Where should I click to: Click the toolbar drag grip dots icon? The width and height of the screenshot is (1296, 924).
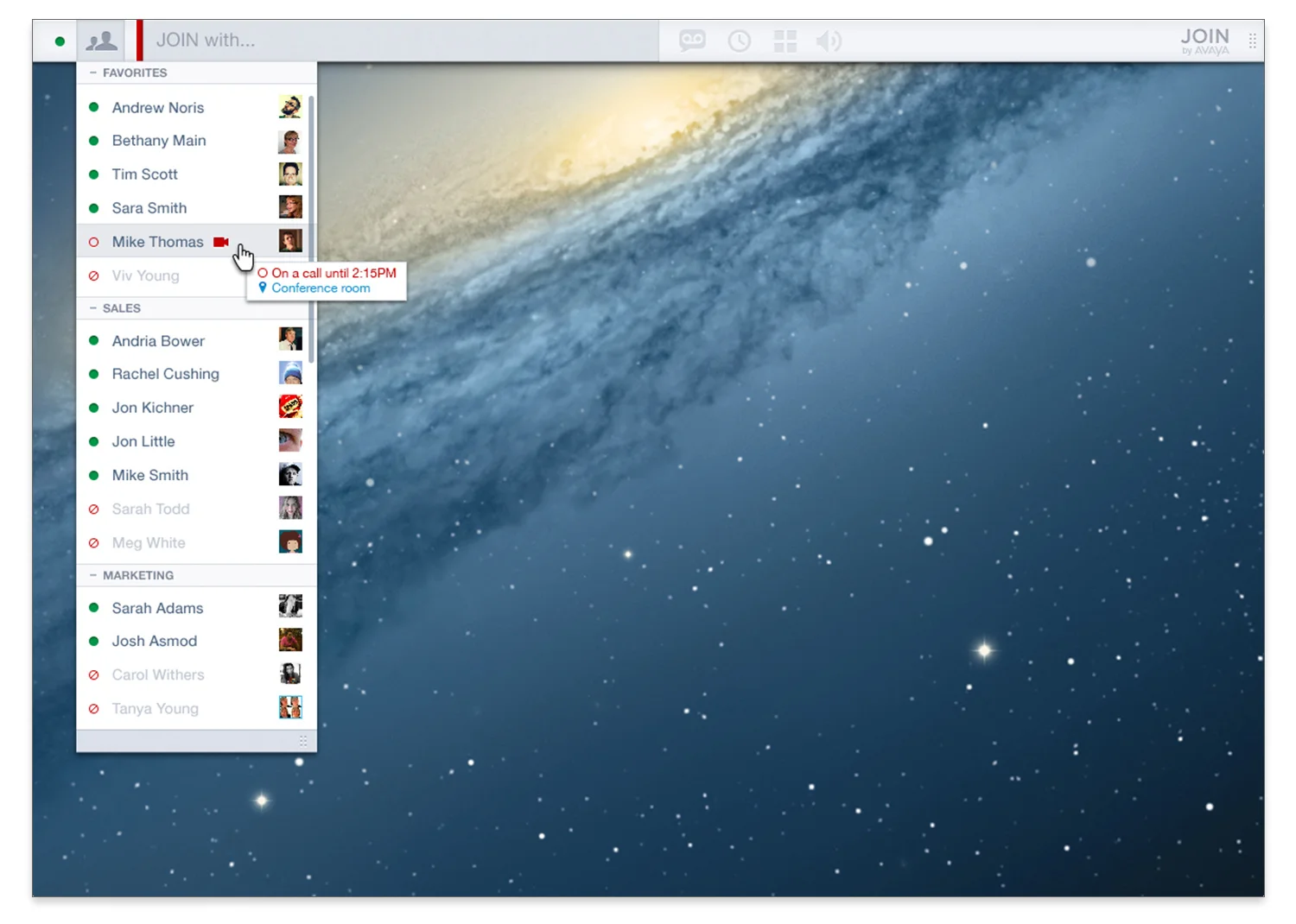(x=1252, y=41)
